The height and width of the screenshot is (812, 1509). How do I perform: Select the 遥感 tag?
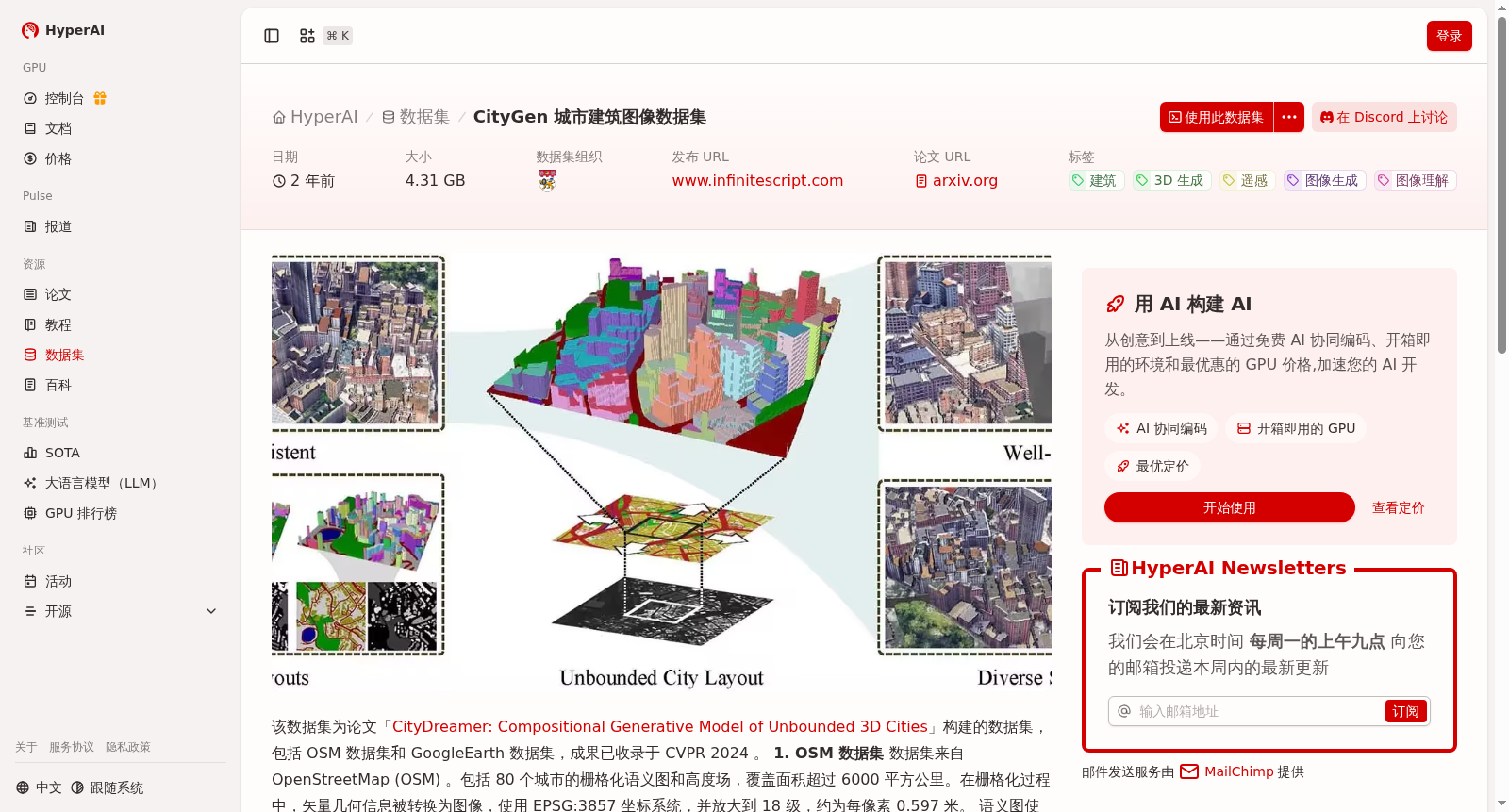point(1247,180)
